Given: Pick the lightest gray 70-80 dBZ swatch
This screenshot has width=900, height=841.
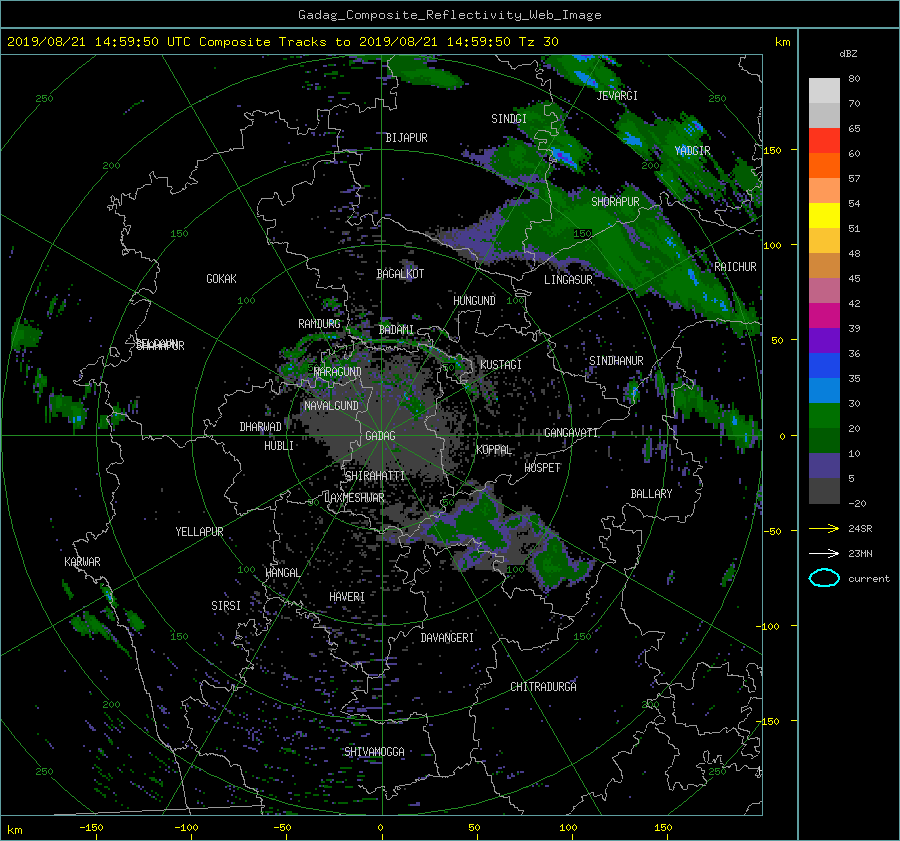Looking at the screenshot, I should coord(824,91).
